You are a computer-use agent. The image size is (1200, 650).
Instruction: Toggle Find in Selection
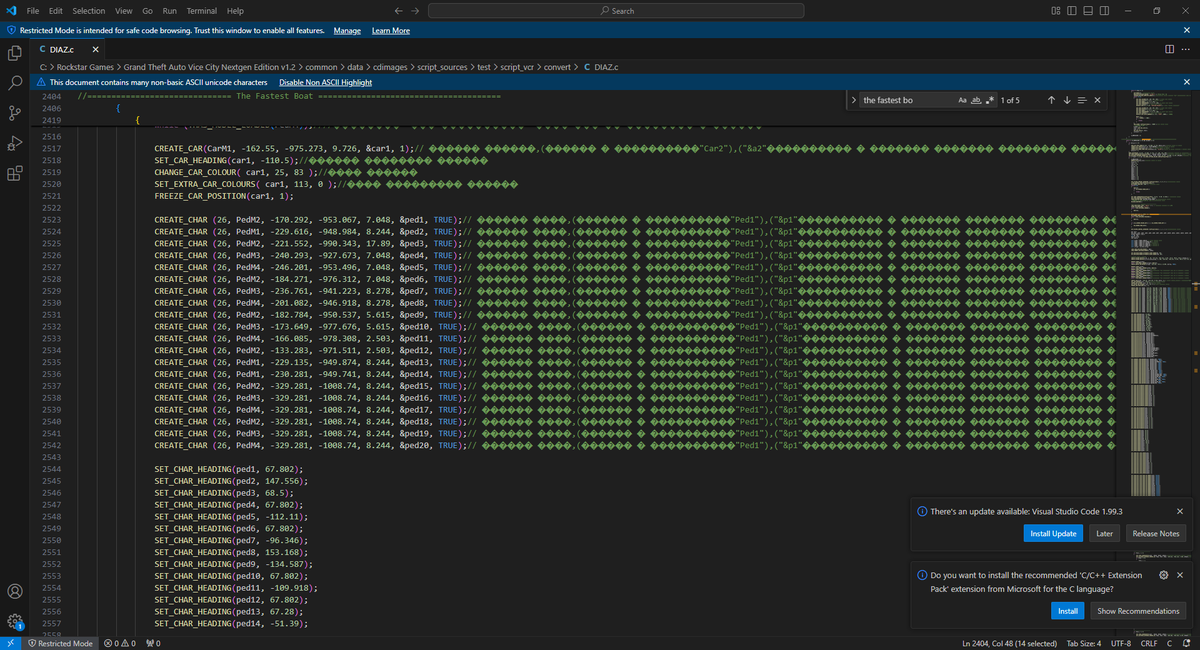pyautogui.click(x=1081, y=100)
